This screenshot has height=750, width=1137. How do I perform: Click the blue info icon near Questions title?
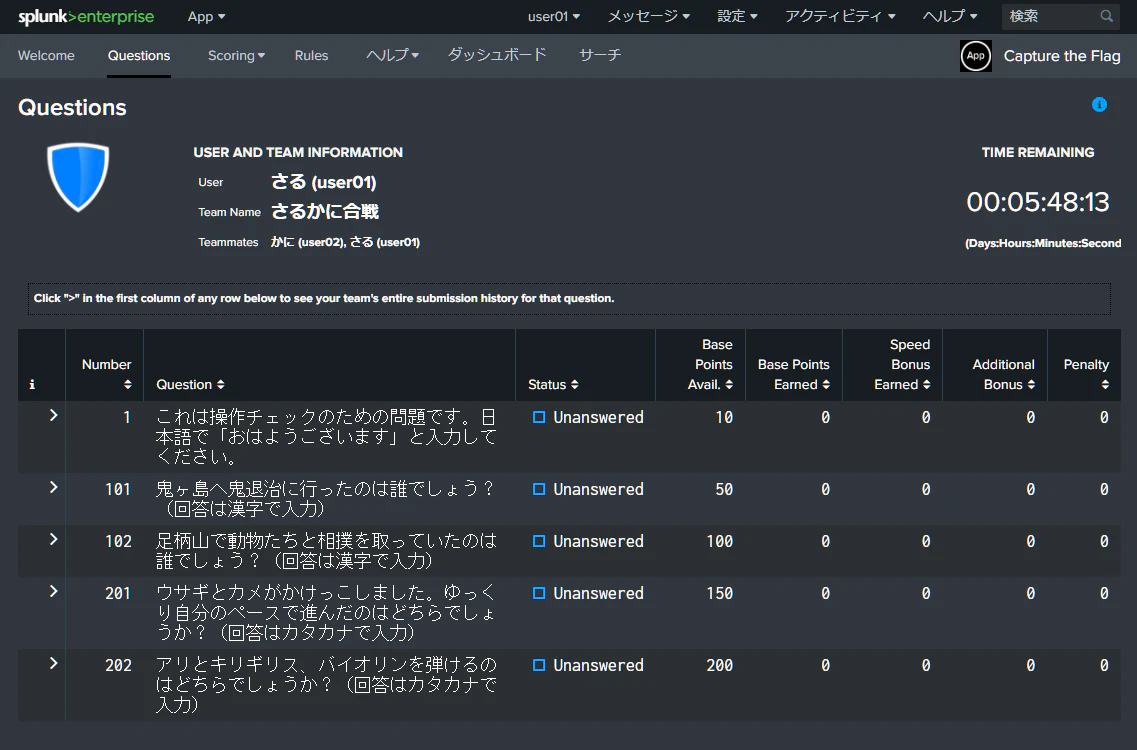[x=1099, y=105]
